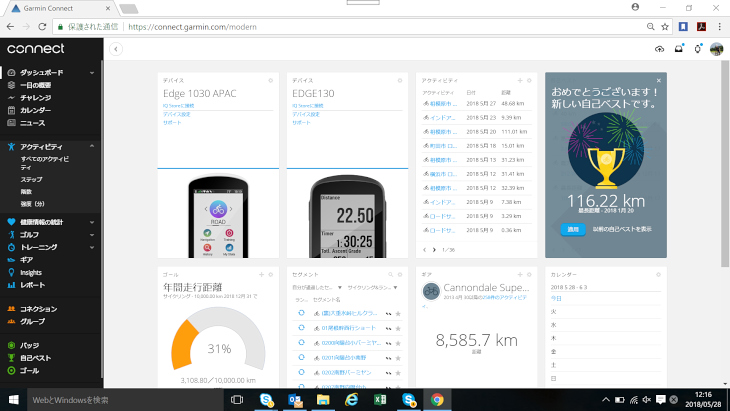Open the Chrome three-dot menu

click(x=719, y=27)
